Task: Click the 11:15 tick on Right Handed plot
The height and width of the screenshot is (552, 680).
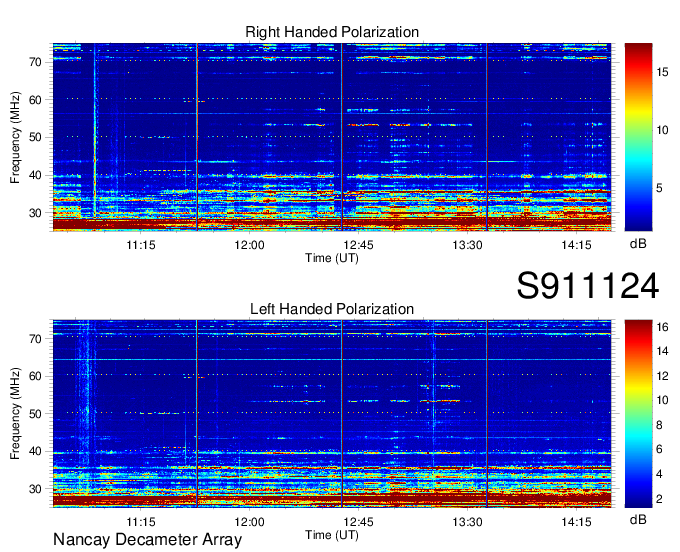Action: click(x=141, y=245)
